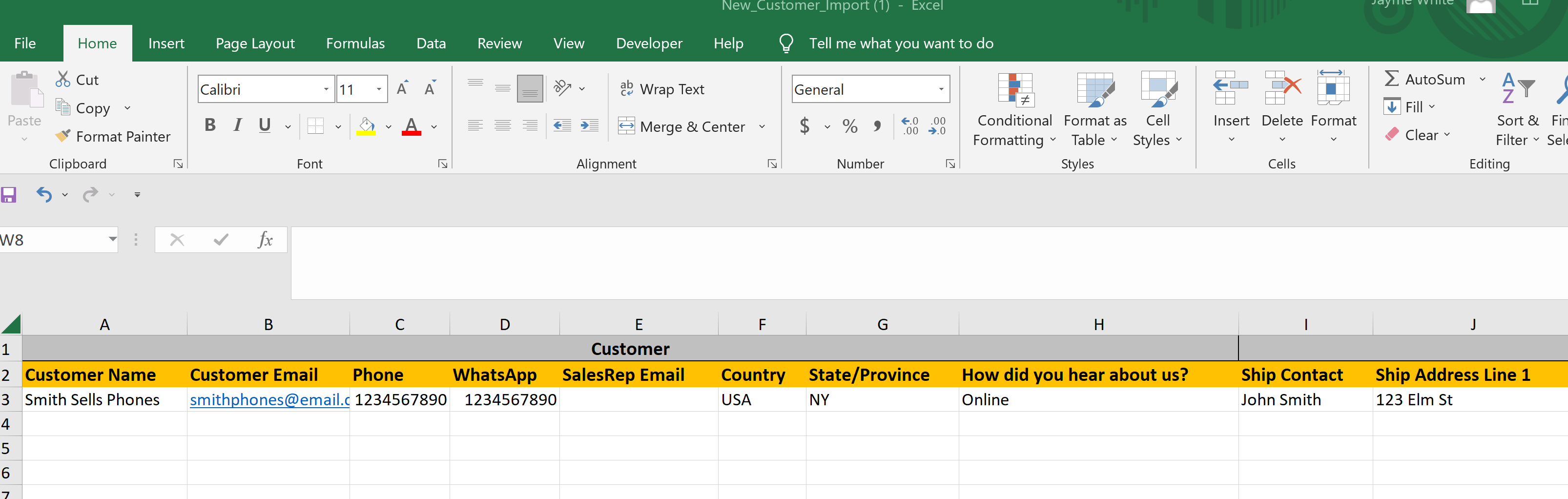The image size is (1568, 499).
Task: Open Conditional Formatting menu
Action: tap(1015, 110)
